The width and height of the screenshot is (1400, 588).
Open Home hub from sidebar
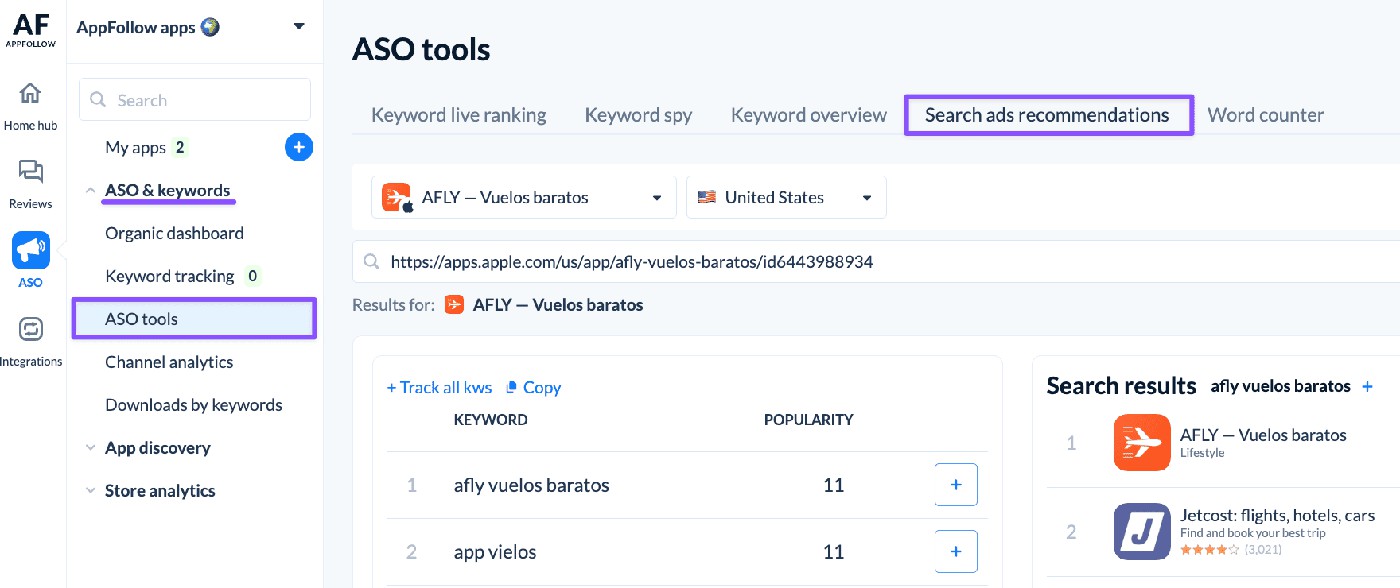coord(31,107)
